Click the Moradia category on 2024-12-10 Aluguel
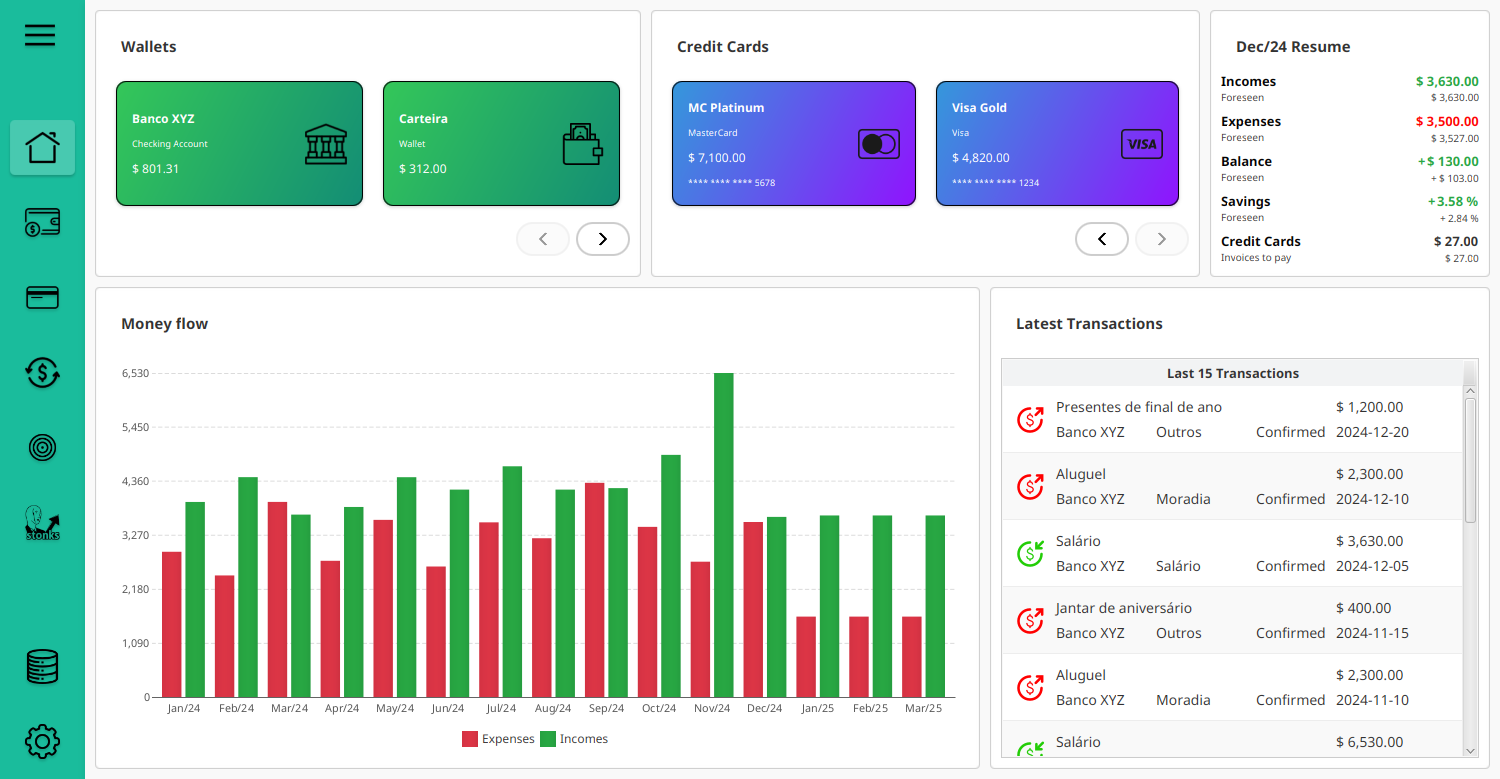 point(1183,499)
